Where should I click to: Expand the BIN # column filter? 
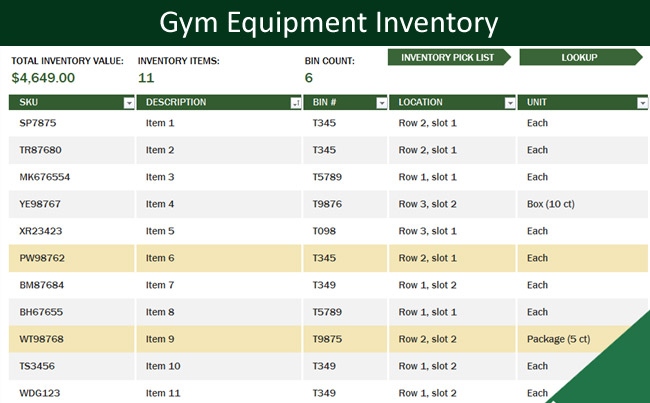(x=381, y=102)
